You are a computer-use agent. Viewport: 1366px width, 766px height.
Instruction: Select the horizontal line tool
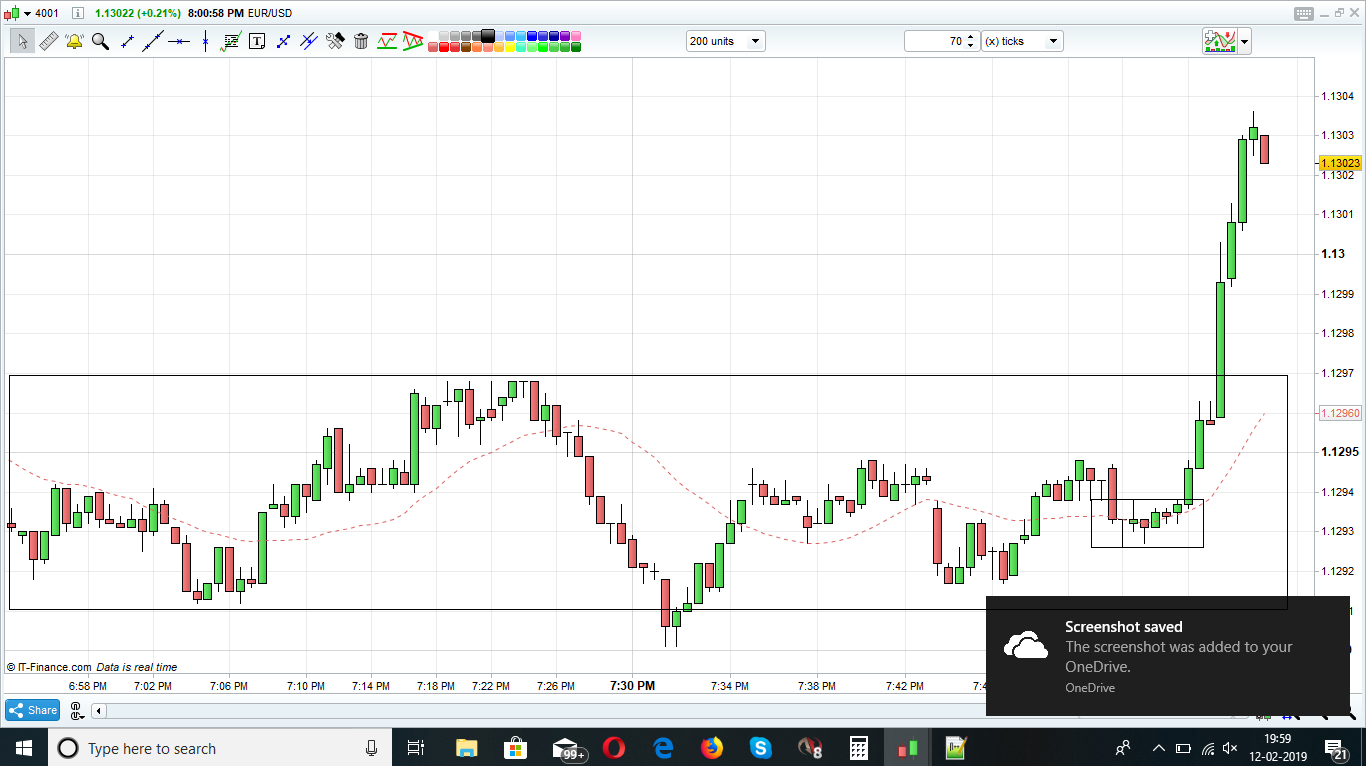click(179, 41)
